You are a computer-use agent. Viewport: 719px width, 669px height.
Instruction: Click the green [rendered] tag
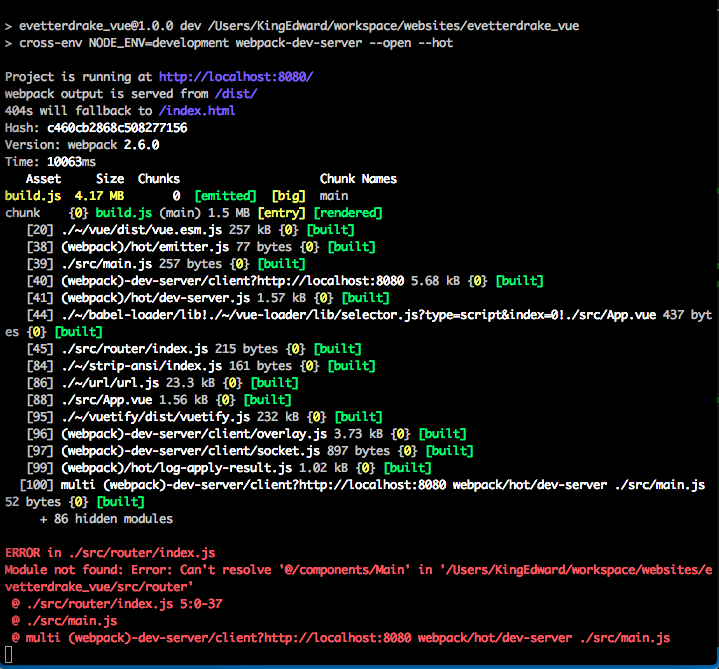point(348,213)
